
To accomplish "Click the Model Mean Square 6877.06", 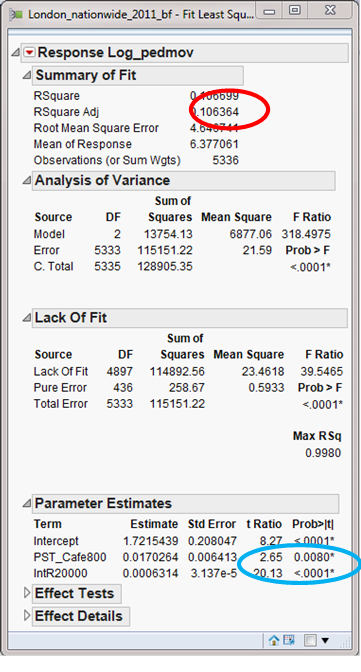I will (252, 234).
